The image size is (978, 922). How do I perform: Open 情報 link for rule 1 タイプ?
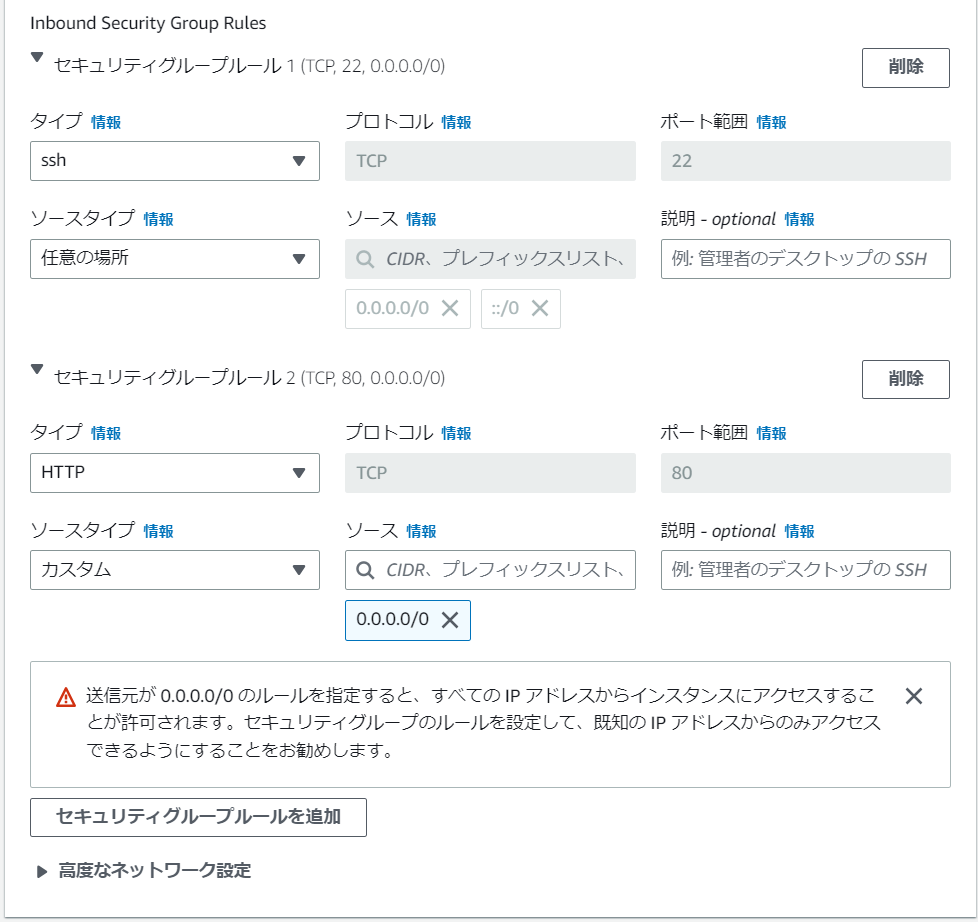pyautogui.click(x=106, y=122)
